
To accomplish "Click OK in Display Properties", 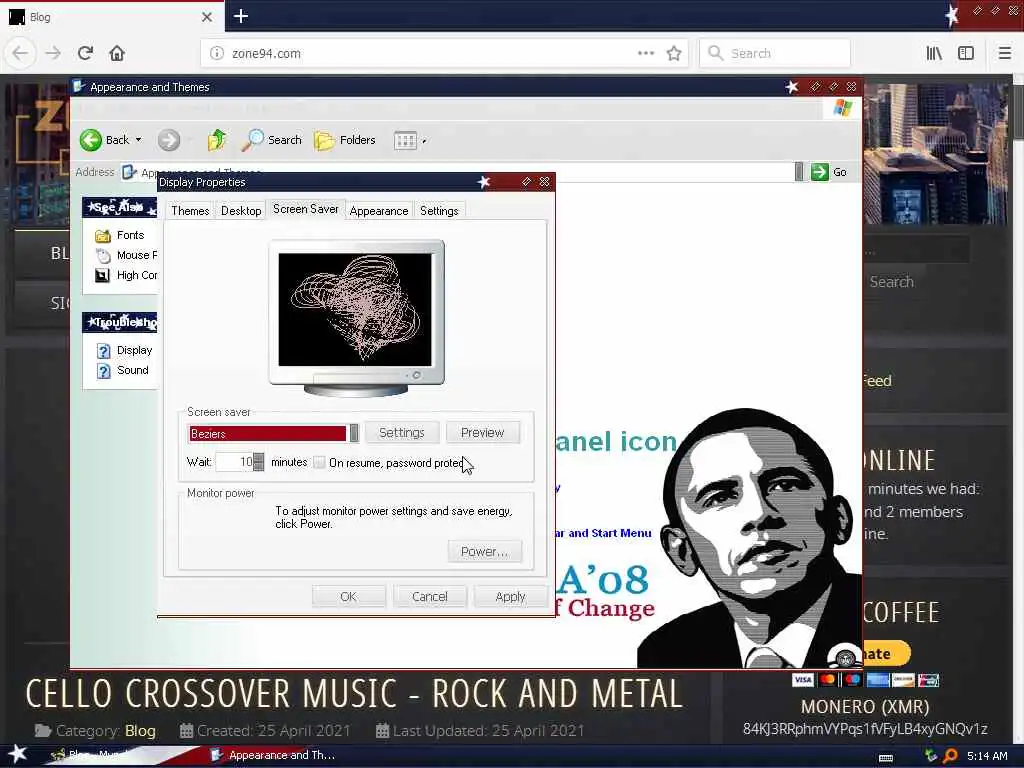I will (x=349, y=596).
